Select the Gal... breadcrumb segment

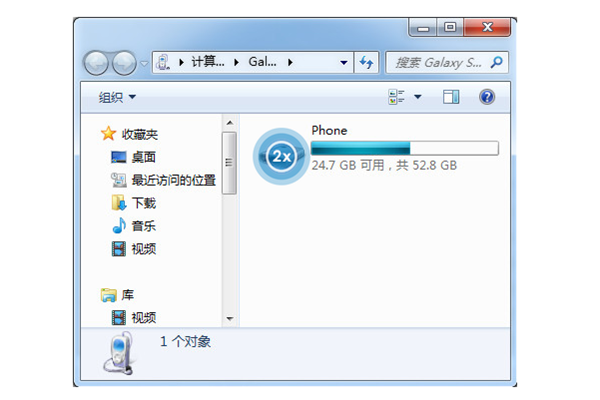coord(262,62)
